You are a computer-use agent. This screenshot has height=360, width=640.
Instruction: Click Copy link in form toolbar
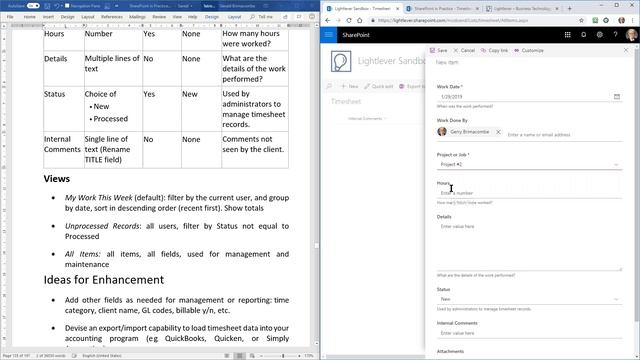494,50
